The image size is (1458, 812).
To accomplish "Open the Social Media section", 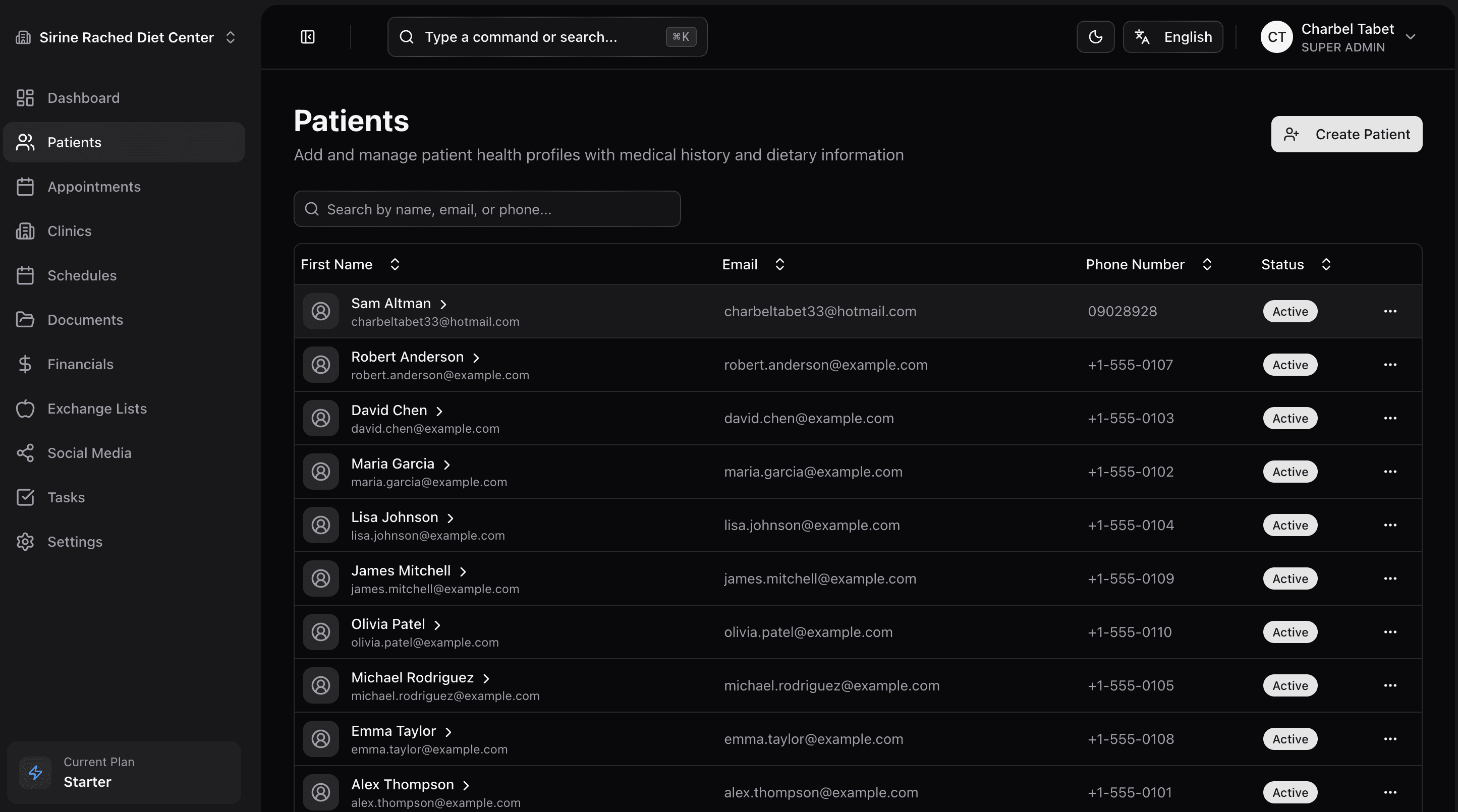I will (x=88, y=452).
